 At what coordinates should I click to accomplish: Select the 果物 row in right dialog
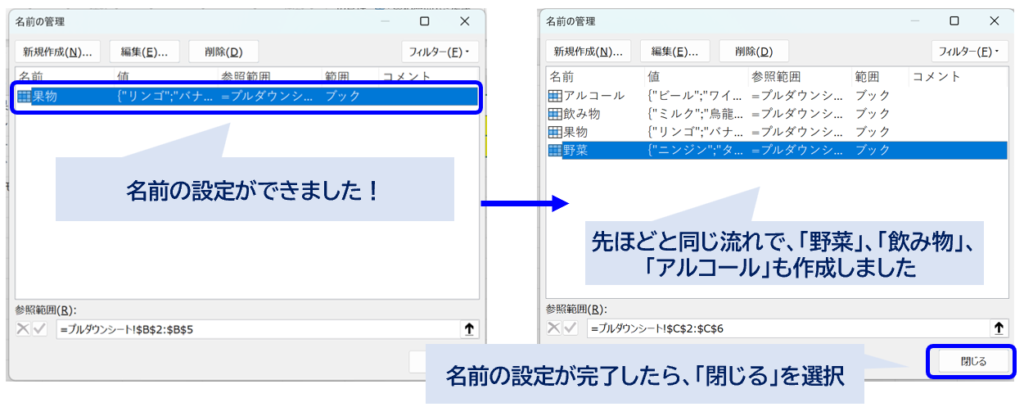[777, 132]
